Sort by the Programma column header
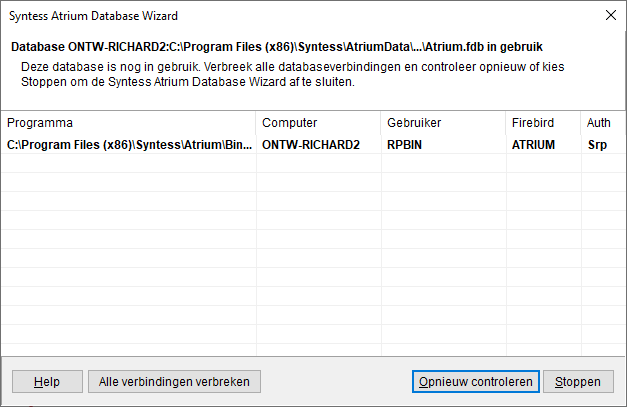 128,123
